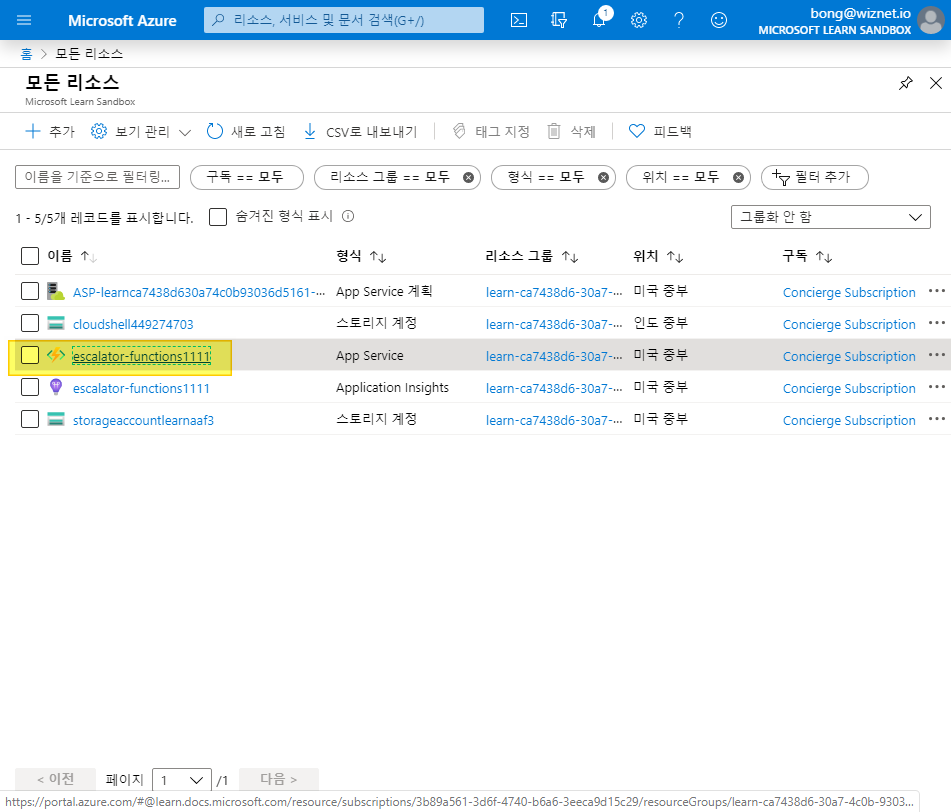Image resolution: width=951 pixels, height=812 pixels.
Task: Open more options for cloudshell449274703 row
Action: (936, 323)
